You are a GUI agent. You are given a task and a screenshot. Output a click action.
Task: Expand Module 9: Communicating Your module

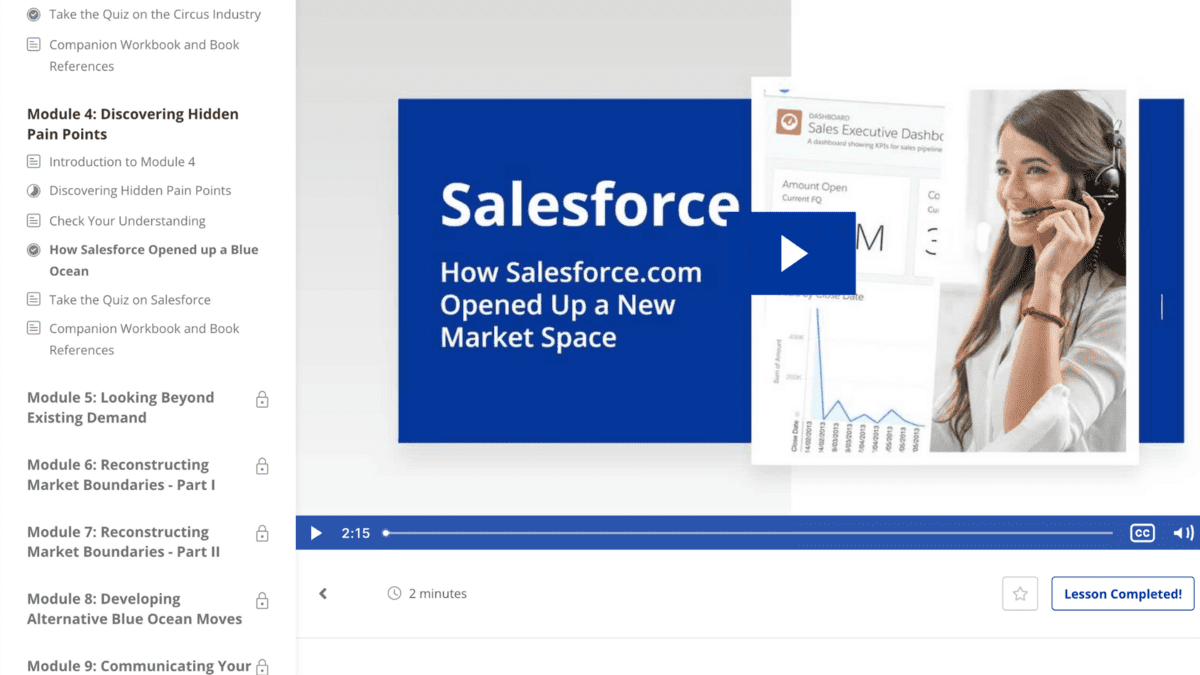tap(139, 666)
